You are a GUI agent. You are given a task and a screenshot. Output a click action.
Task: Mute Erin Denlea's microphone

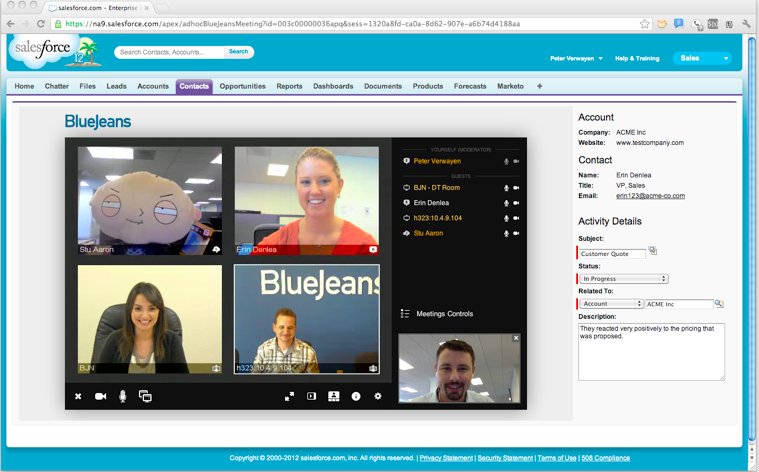pyautogui.click(x=506, y=203)
